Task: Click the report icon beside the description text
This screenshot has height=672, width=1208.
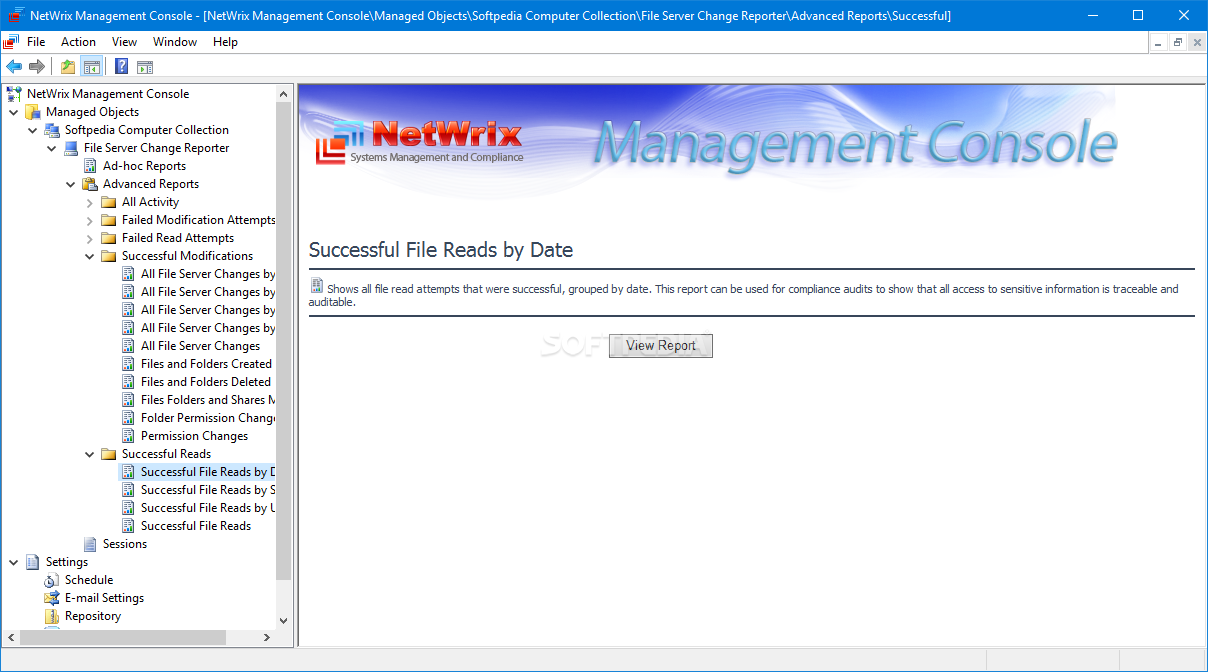Action: pos(317,286)
